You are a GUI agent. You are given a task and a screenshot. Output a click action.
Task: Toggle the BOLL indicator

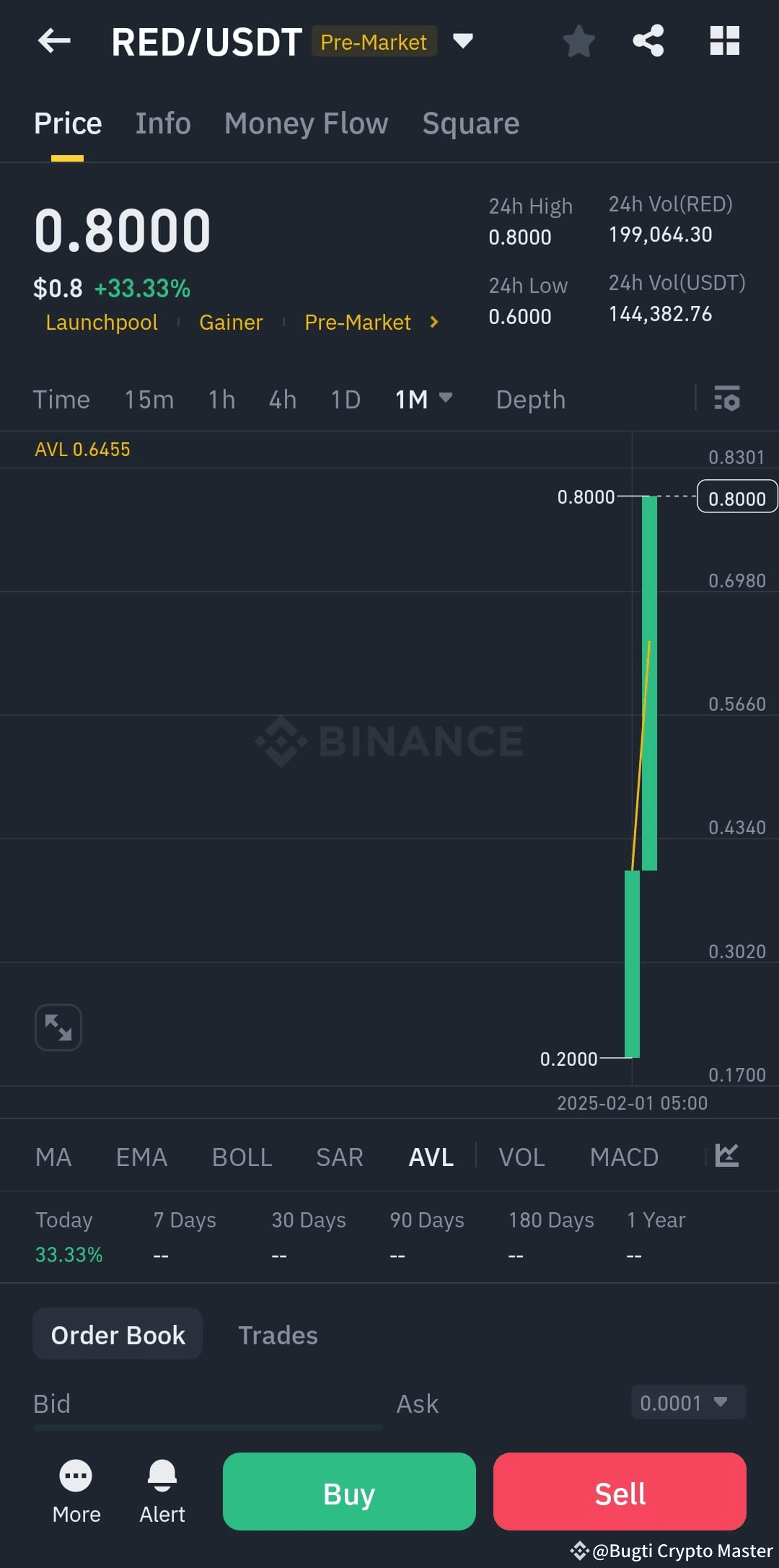click(x=242, y=1157)
